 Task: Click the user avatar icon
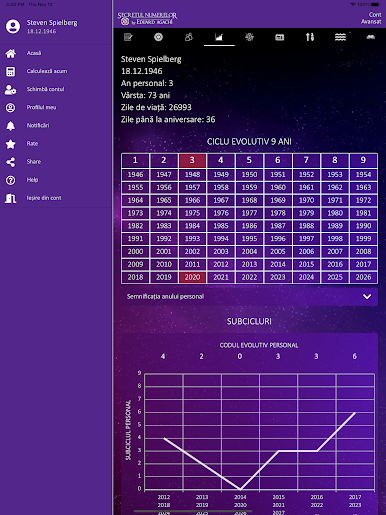(13, 26)
